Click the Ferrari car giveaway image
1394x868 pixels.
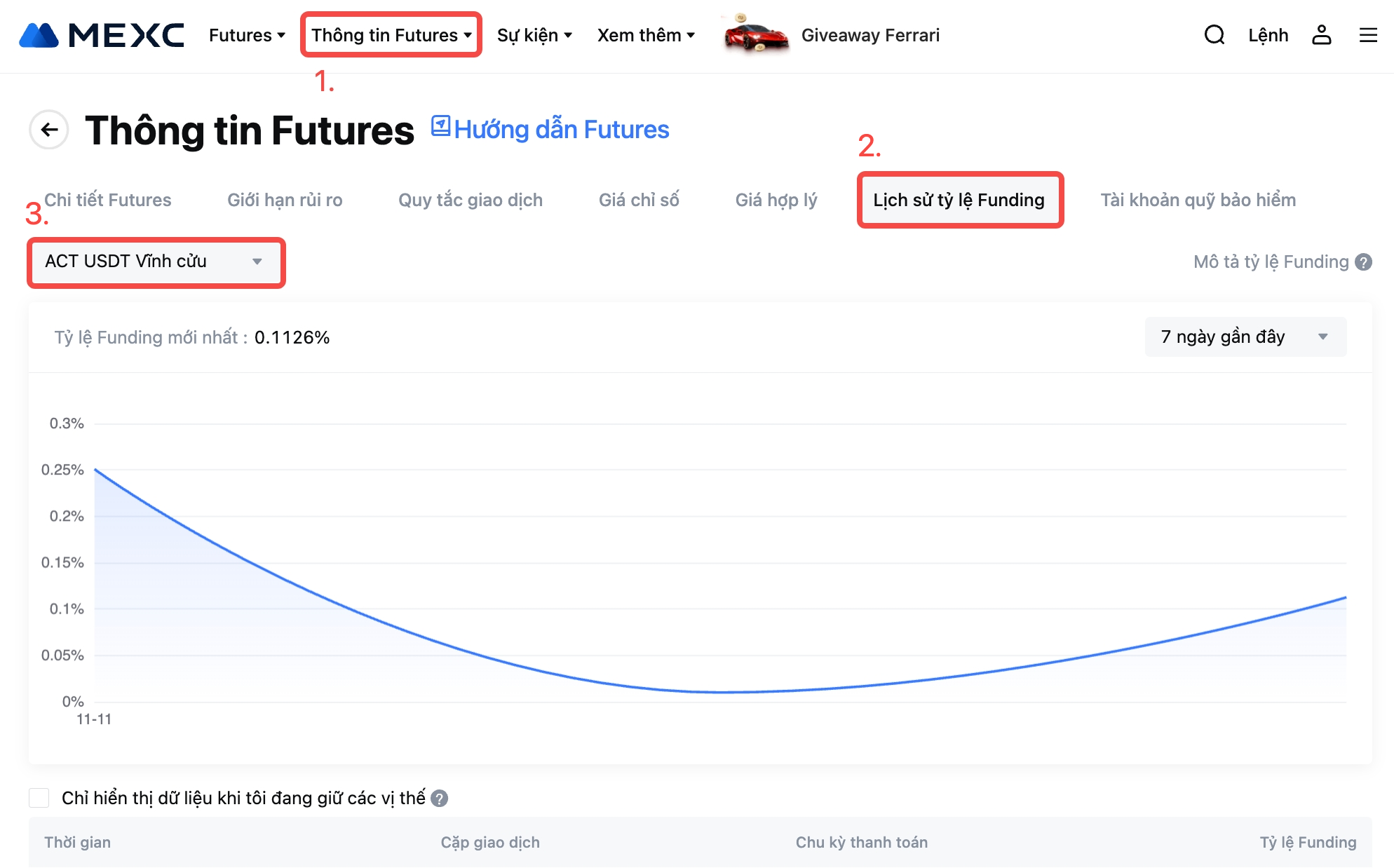click(x=755, y=34)
